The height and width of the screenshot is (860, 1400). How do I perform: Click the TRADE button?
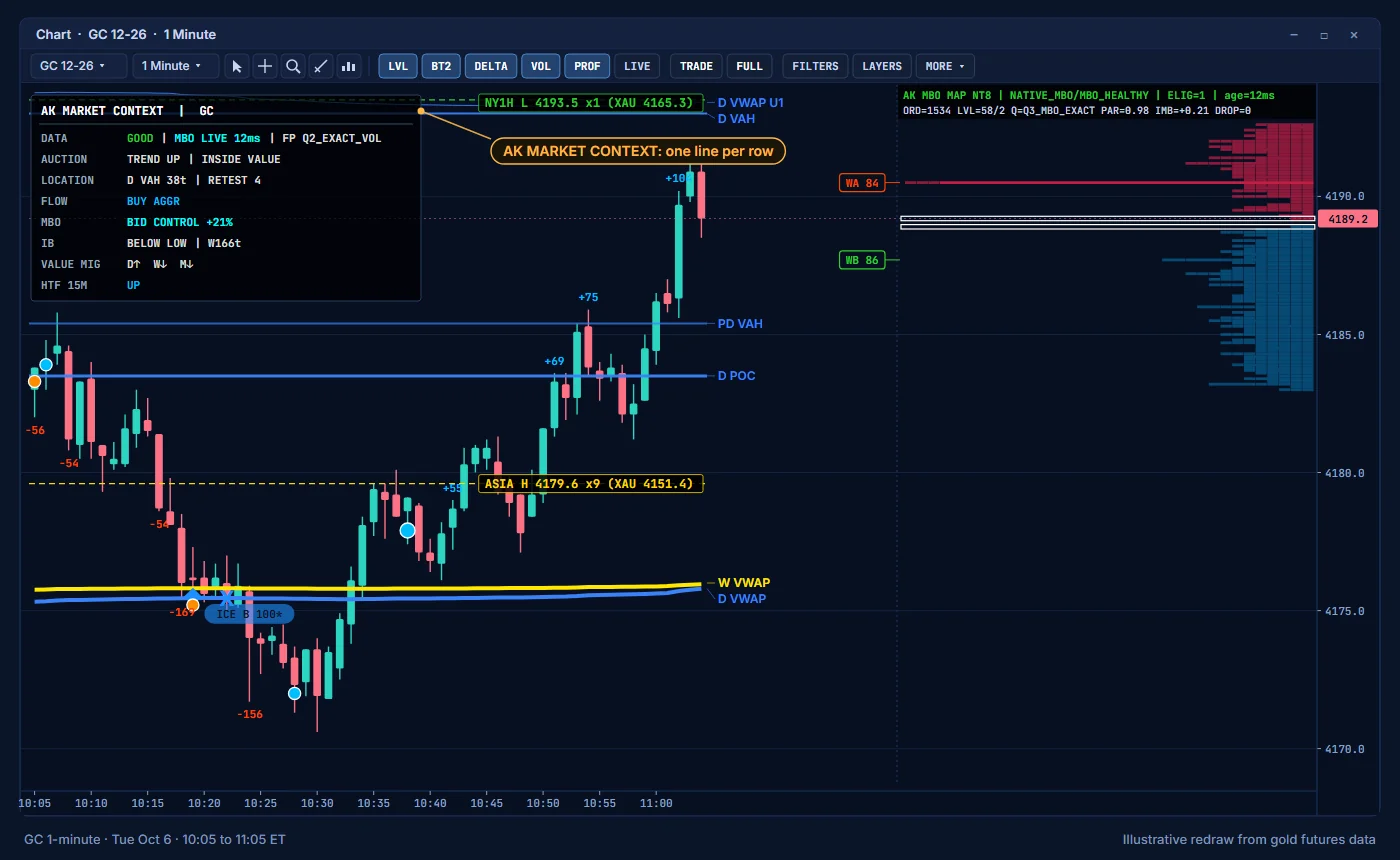pos(696,66)
